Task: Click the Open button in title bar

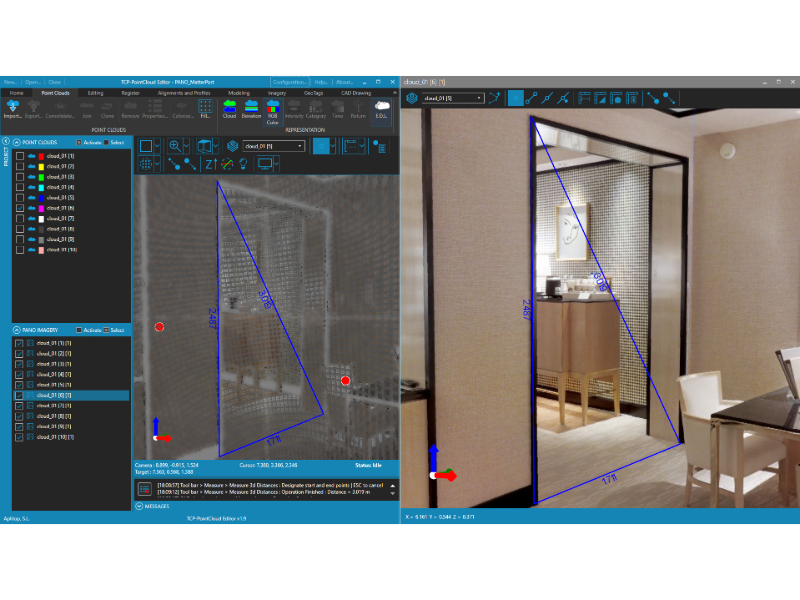Action: [x=33, y=82]
